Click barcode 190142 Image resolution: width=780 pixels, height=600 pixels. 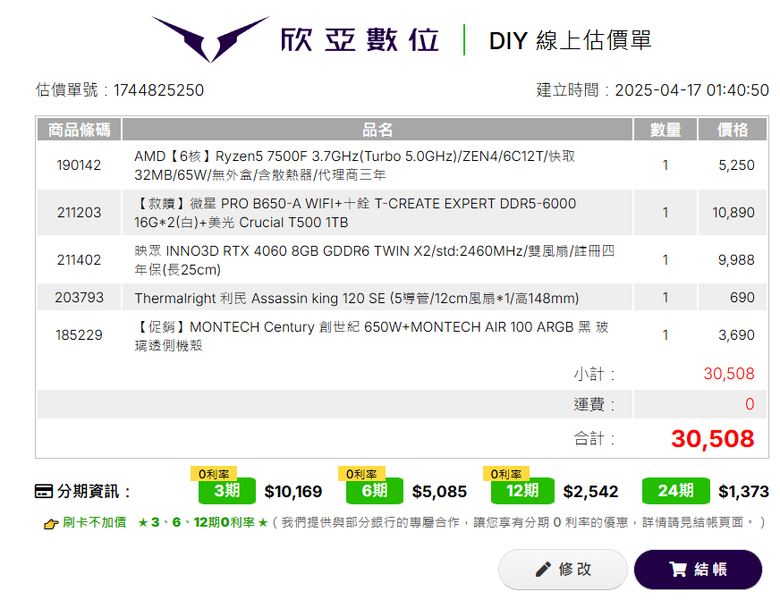point(79,165)
